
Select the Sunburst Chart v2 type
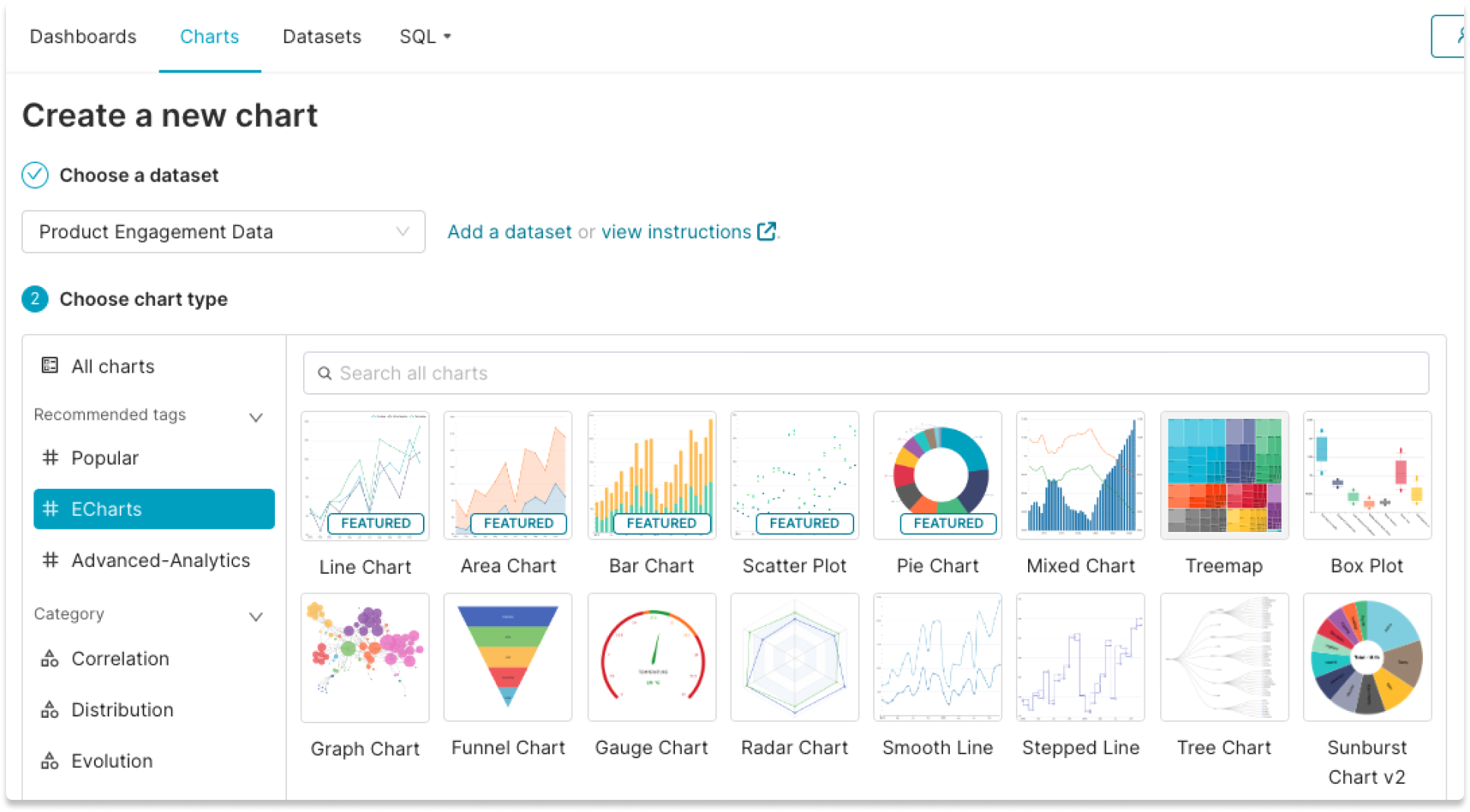(1367, 657)
